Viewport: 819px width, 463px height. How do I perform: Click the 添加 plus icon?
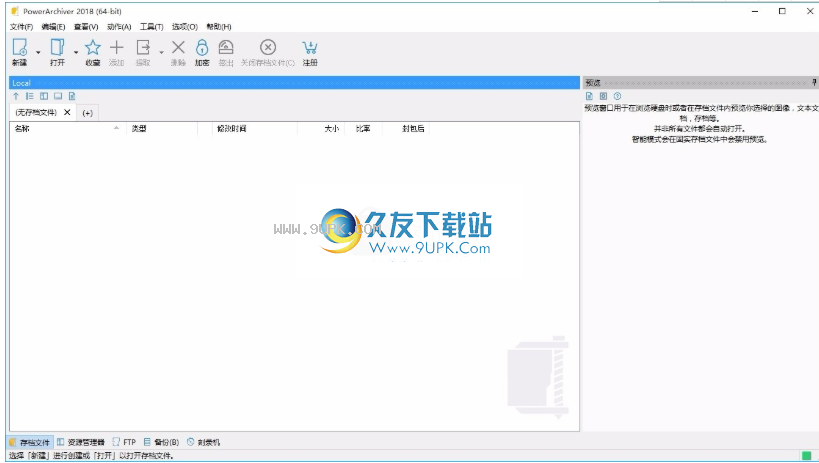coord(116,48)
